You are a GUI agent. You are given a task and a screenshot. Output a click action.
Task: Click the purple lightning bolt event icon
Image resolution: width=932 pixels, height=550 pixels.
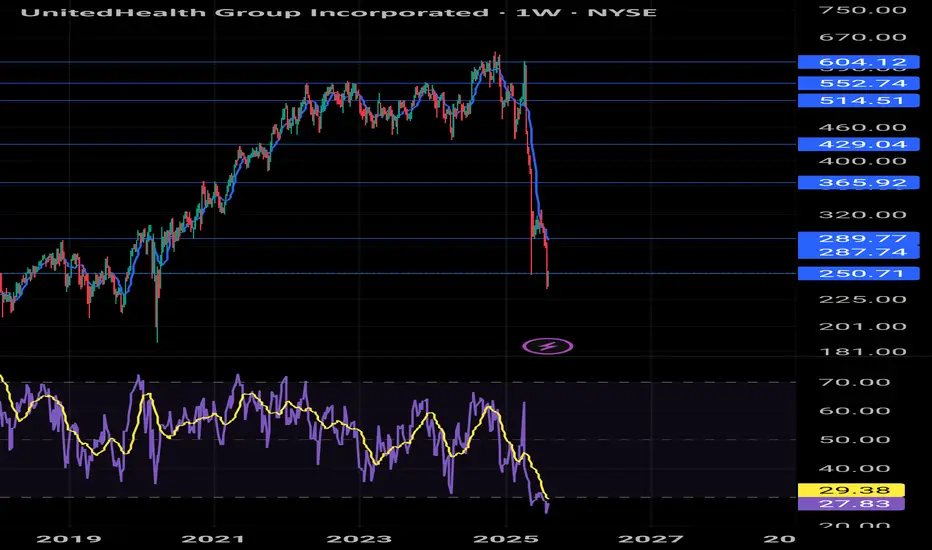(x=547, y=346)
